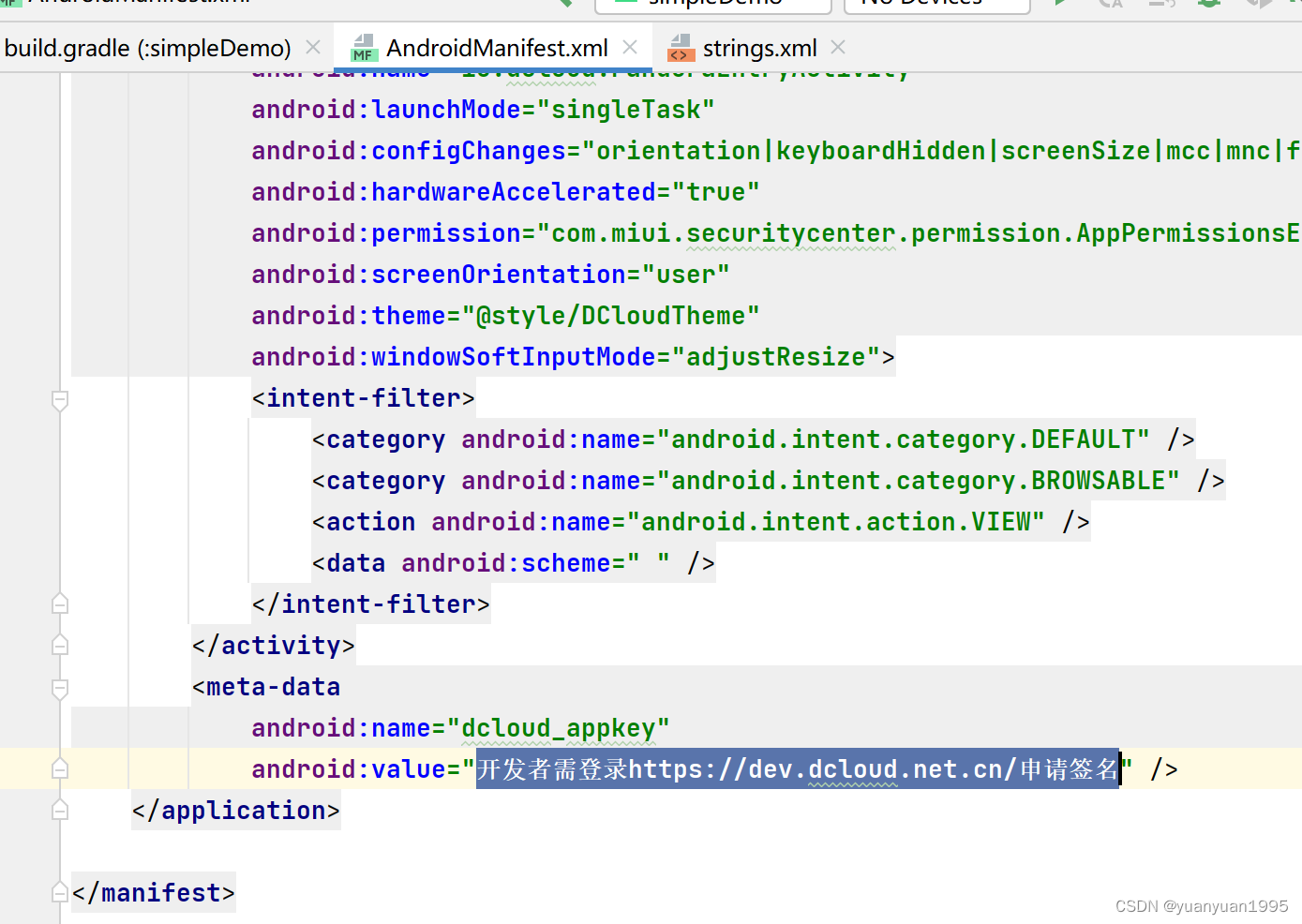Toggle fold marker at </manifest> line
The image size is (1302, 924).
coord(60,891)
